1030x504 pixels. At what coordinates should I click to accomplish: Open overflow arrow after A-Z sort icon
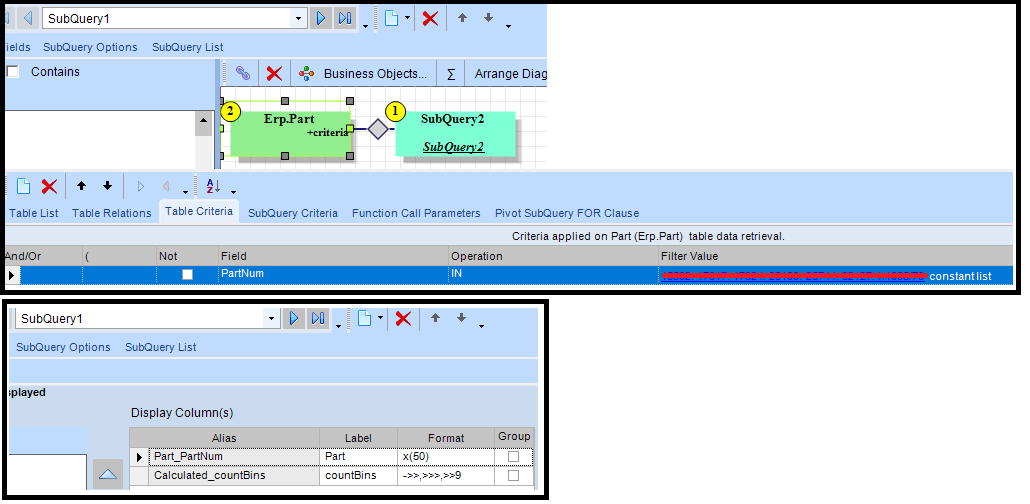233,193
